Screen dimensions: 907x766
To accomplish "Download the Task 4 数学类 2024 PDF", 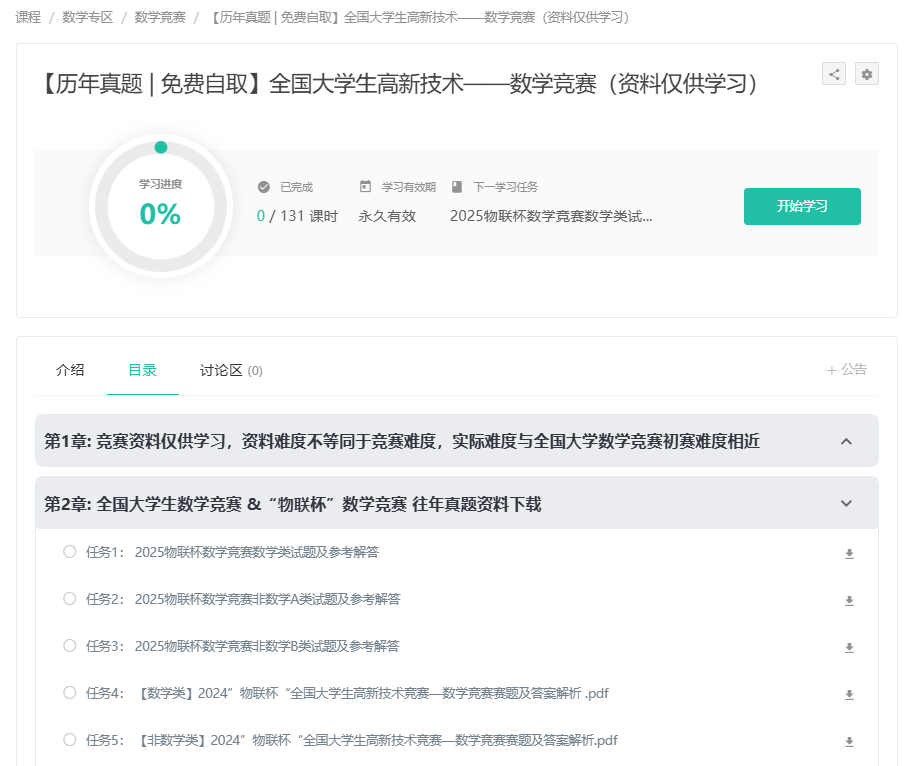I will [x=849, y=695].
